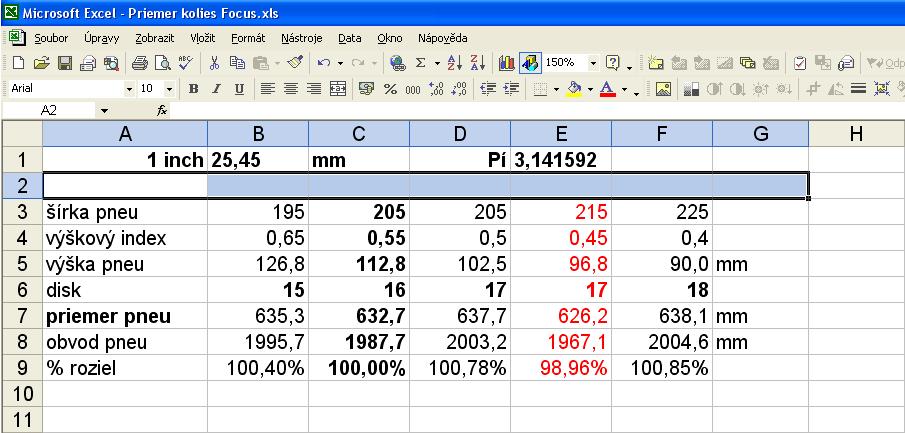Launch the Chart Wizard icon
Viewport: 905px width, 433px height.
(x=506, y=63)
